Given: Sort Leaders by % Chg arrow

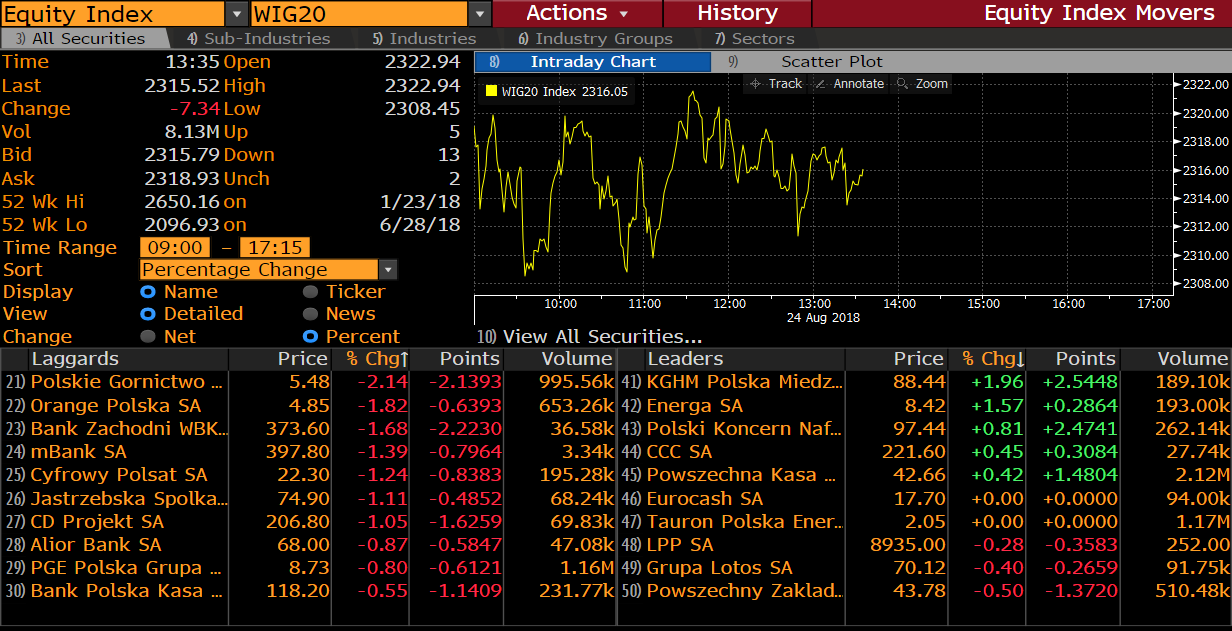Looking at the screenshot, I should pyautogui.click(x=1020, y=359).
